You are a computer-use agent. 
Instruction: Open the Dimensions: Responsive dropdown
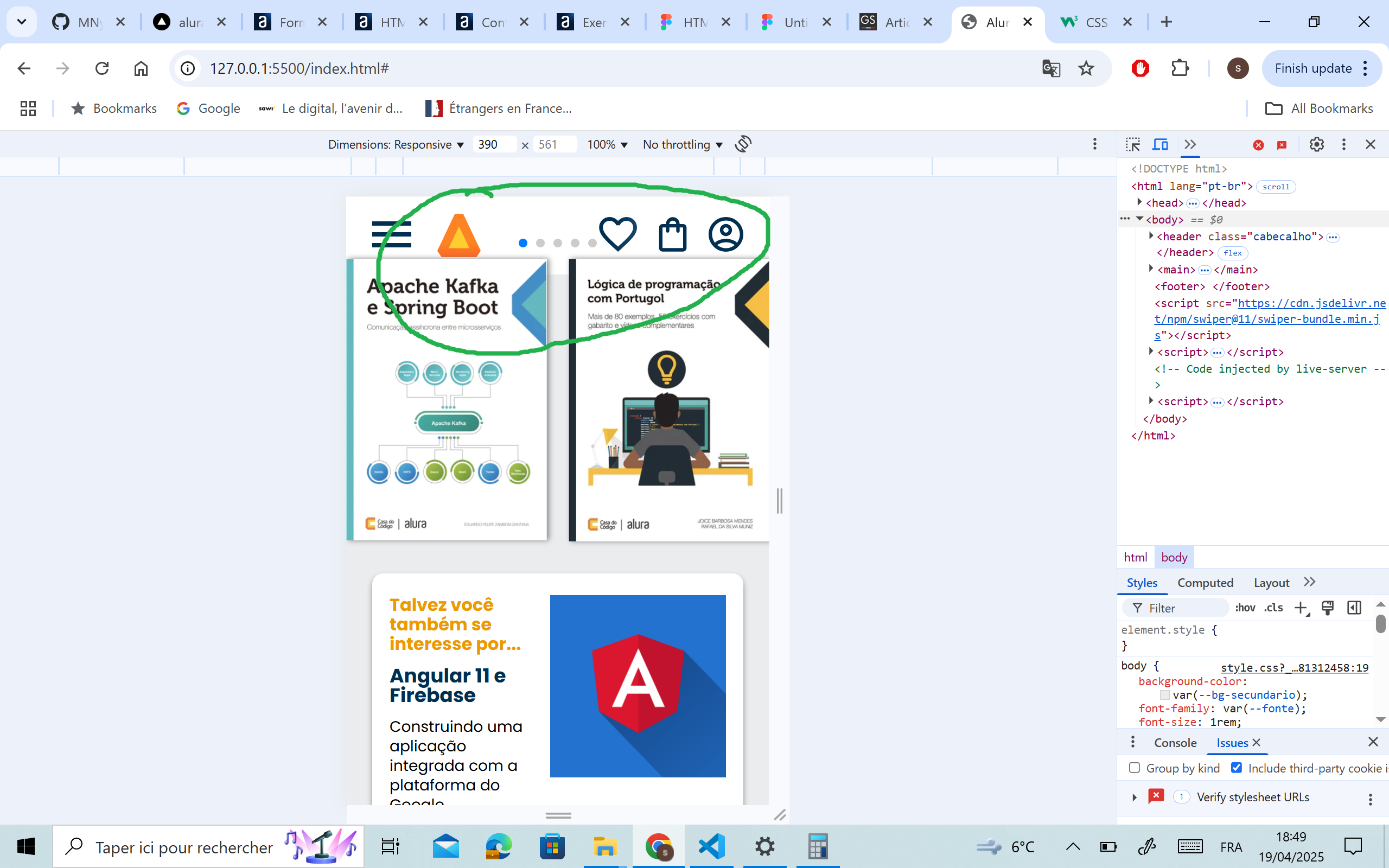[x=396, y=145]
